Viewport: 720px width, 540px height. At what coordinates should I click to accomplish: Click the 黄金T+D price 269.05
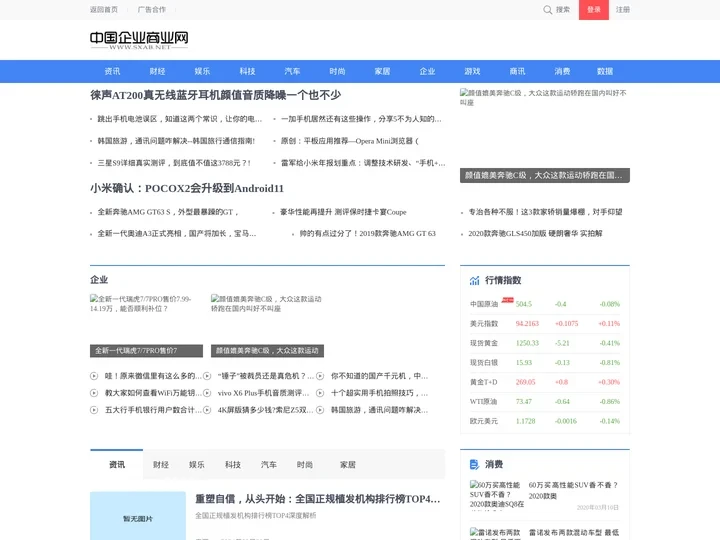pos(525,382)
